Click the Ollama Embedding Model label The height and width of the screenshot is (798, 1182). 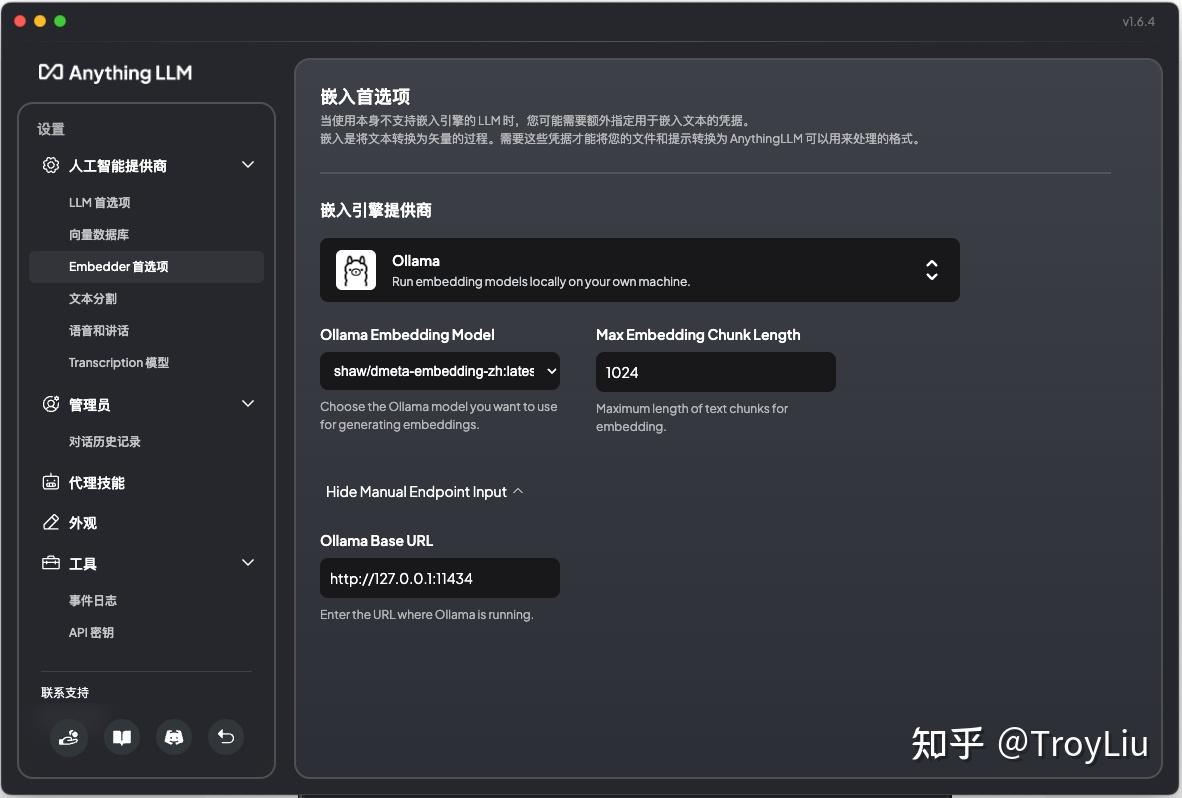click(x=407, y=335)
